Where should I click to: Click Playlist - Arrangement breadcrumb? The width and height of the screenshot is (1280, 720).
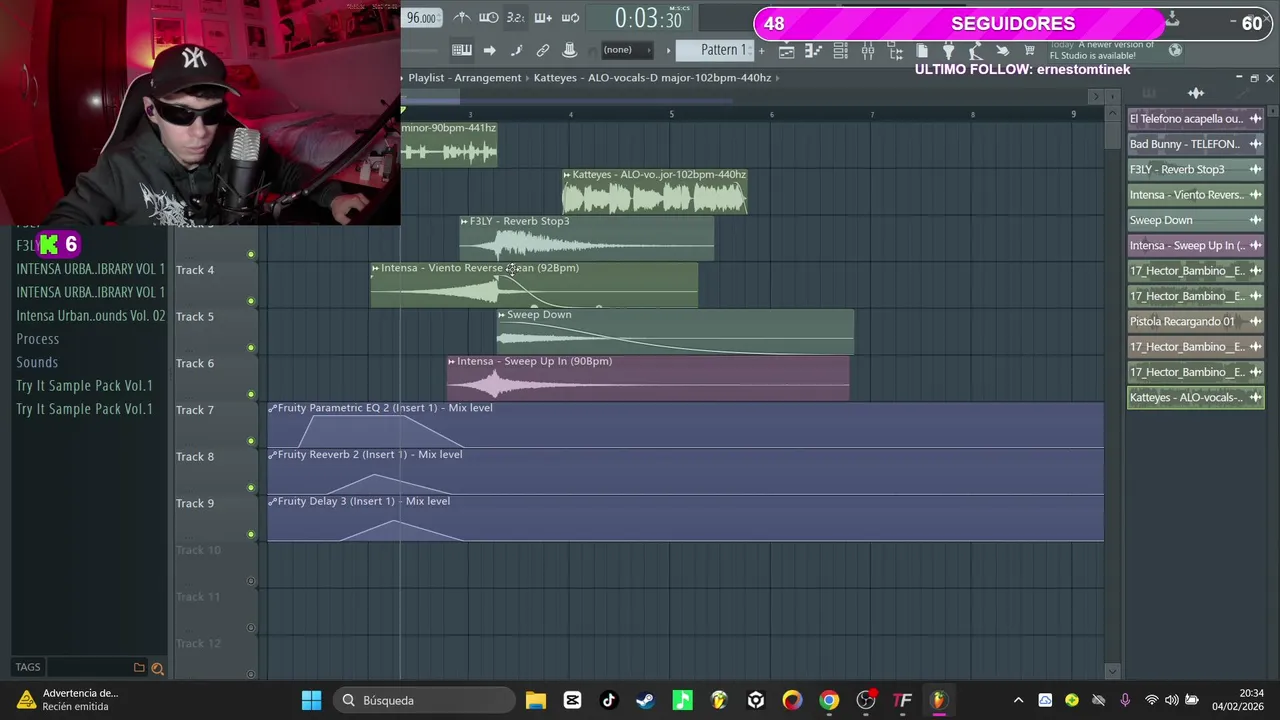465,77
